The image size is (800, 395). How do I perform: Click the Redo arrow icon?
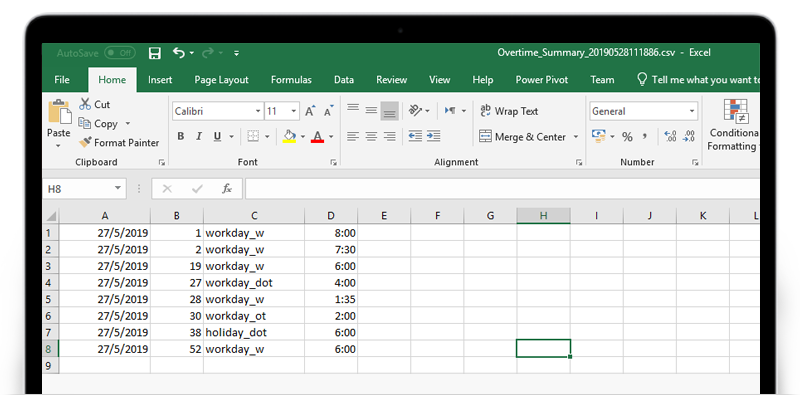click(208, 53)
